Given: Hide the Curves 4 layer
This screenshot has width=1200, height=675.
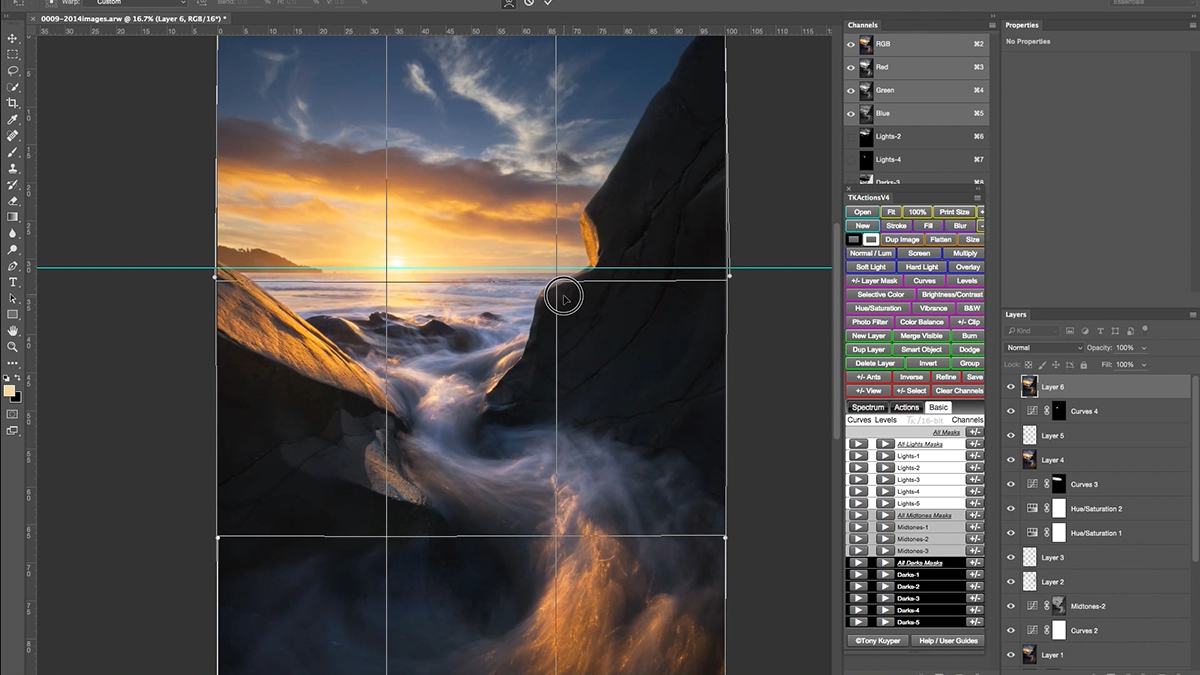Looking at the screenshot, I should click(x=1010, y=411).
